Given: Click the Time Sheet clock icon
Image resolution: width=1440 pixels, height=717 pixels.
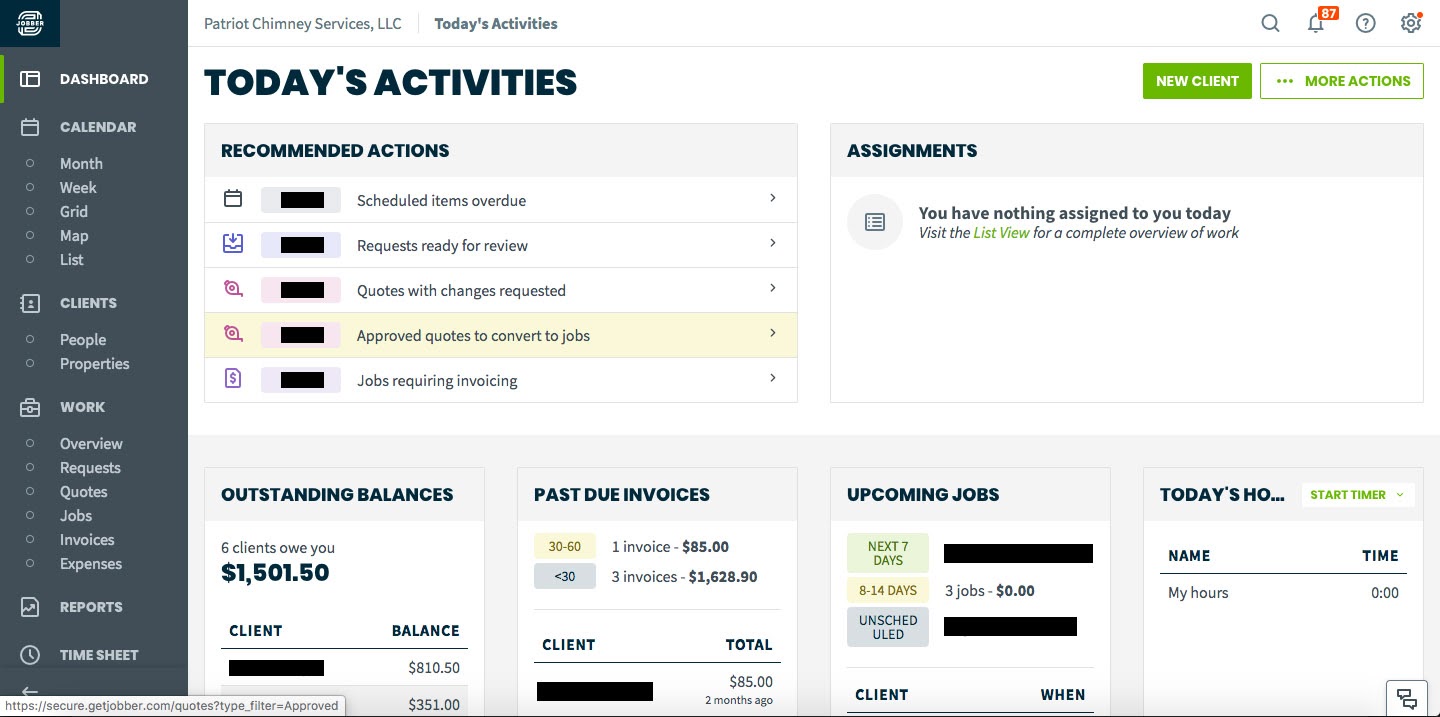Looking at the screenshot, I should coord(30,655).
